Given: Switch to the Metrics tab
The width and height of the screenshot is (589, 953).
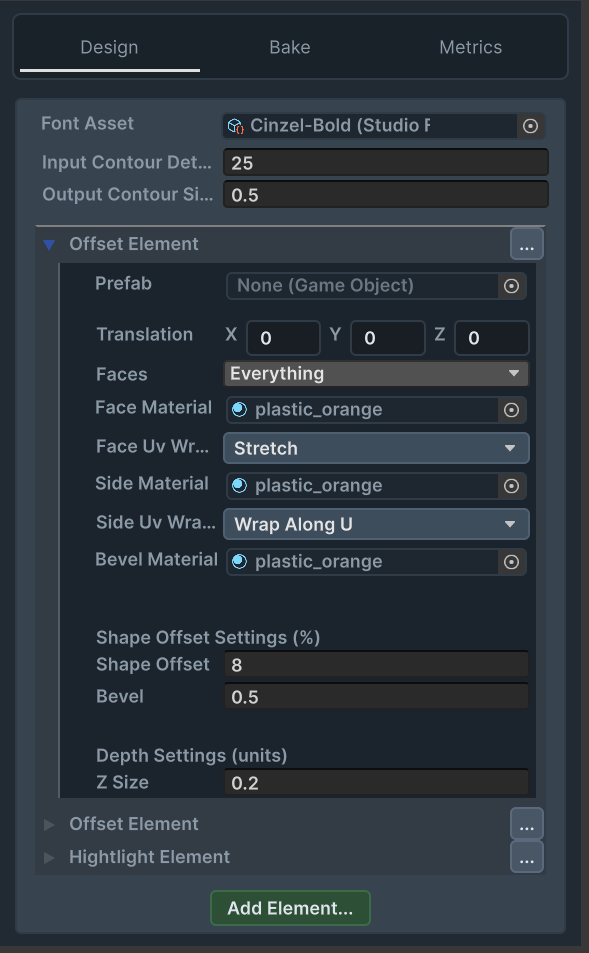Looking at the screenshot, I should point(470,47).
